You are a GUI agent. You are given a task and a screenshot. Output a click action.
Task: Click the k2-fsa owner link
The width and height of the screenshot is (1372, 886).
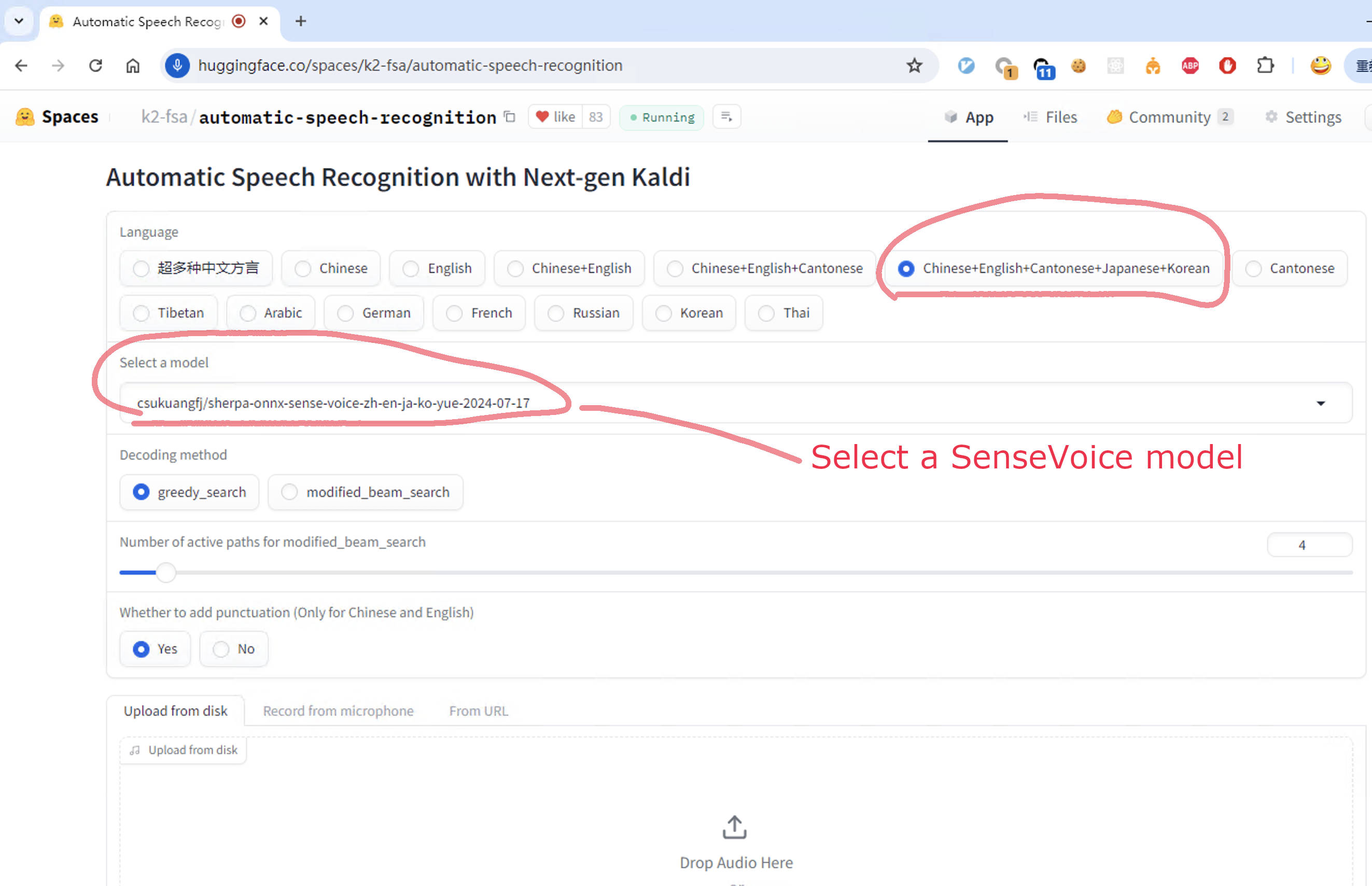point(164,117)
